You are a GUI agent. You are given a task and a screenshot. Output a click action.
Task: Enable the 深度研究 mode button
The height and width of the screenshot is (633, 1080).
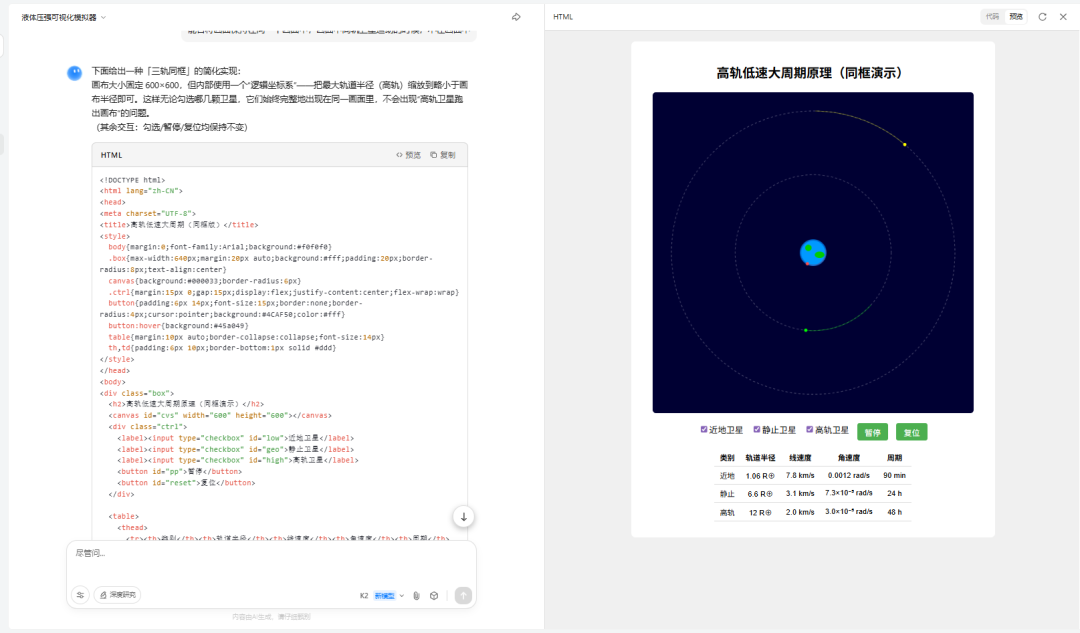point(118,595)
